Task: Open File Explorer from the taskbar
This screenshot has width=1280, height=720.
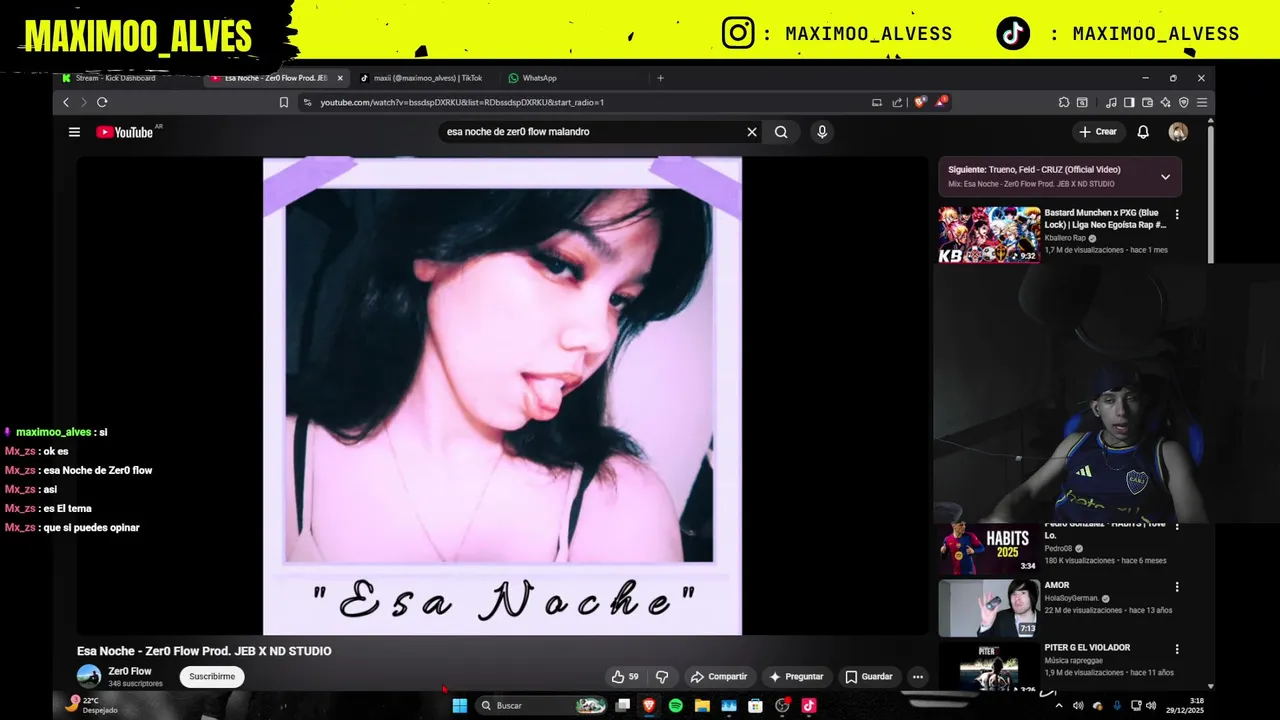Action: click(702, 706)
